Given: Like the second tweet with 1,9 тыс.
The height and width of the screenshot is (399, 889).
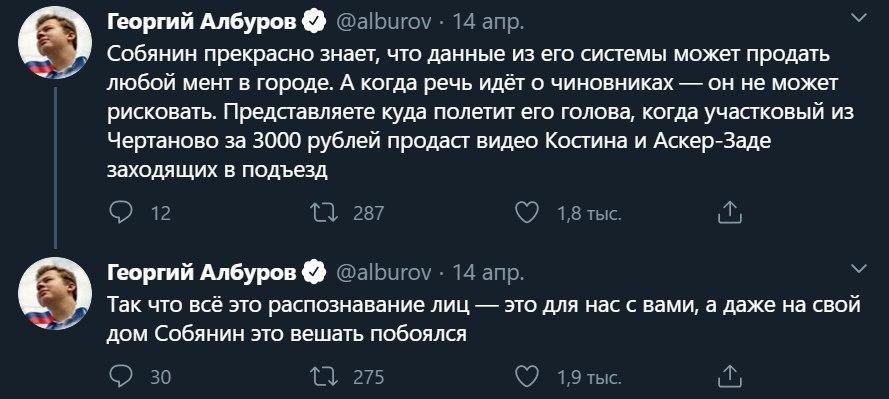Looking at the screenshot, I should point(527,376).
